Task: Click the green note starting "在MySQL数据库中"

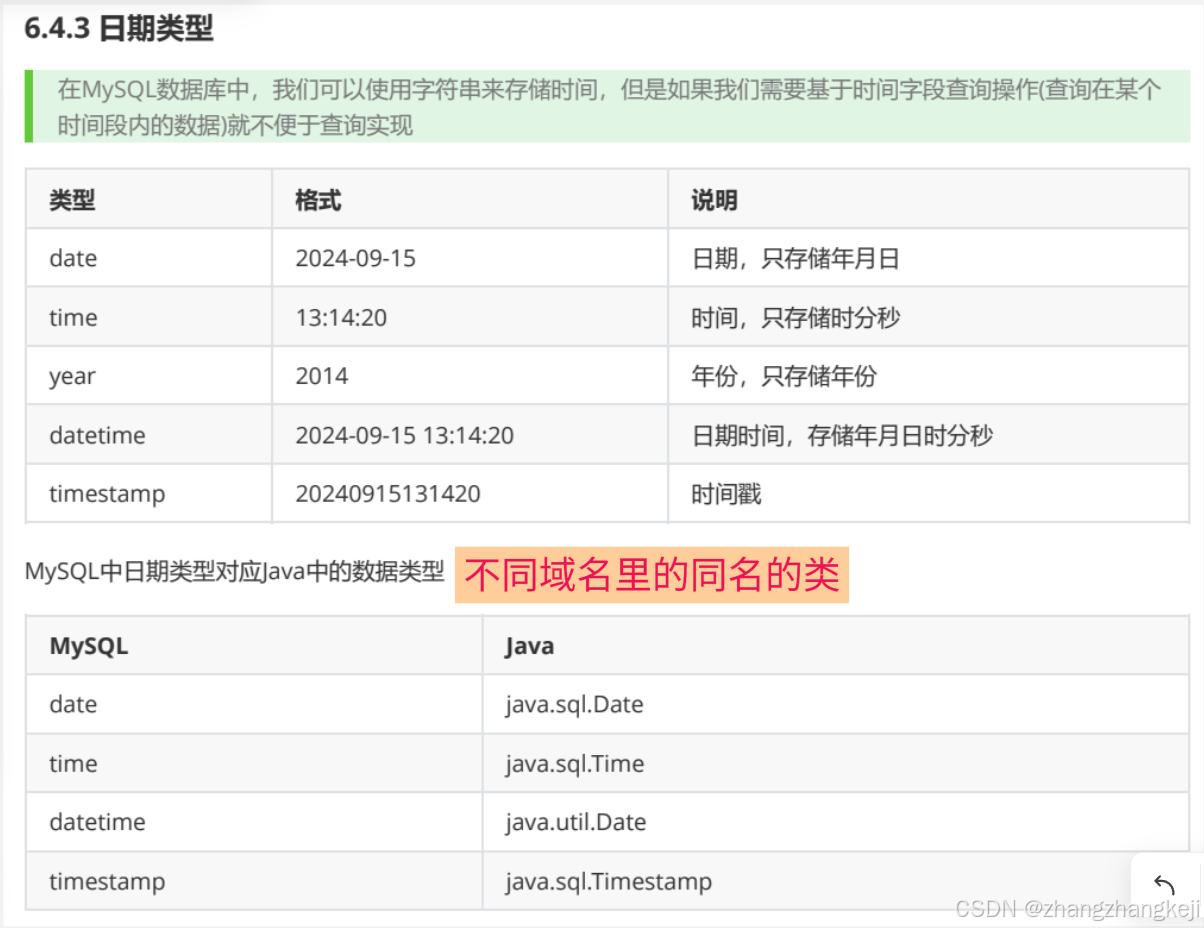Action: (608, 106)
